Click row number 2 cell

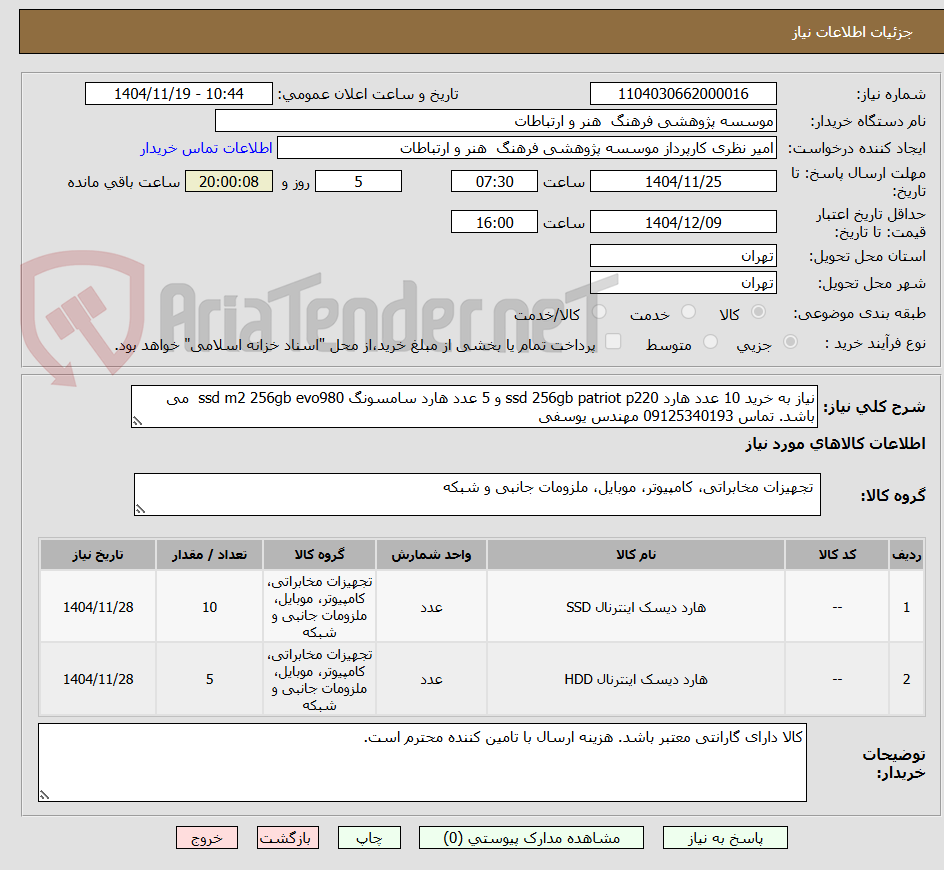point(906,679)
